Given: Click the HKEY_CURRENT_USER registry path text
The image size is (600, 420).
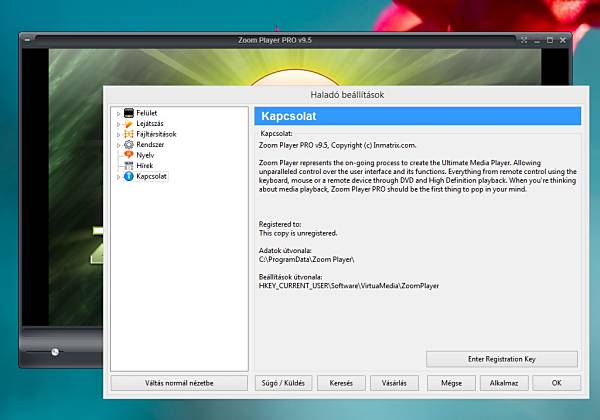Looking at the screenshot, I should pos(349,286).
